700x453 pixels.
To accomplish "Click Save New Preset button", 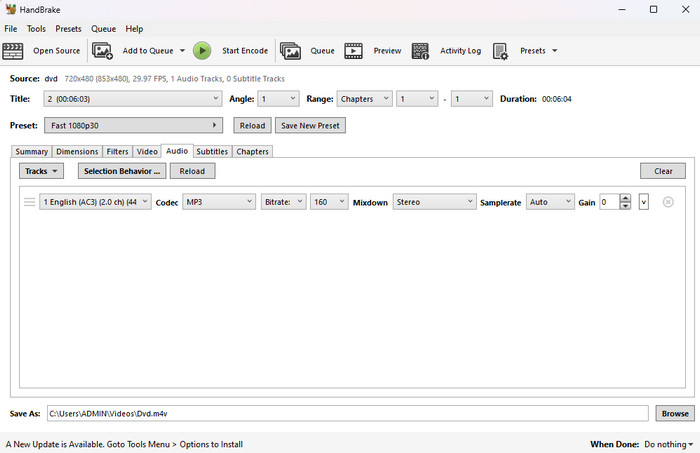I will coord(310,125).
